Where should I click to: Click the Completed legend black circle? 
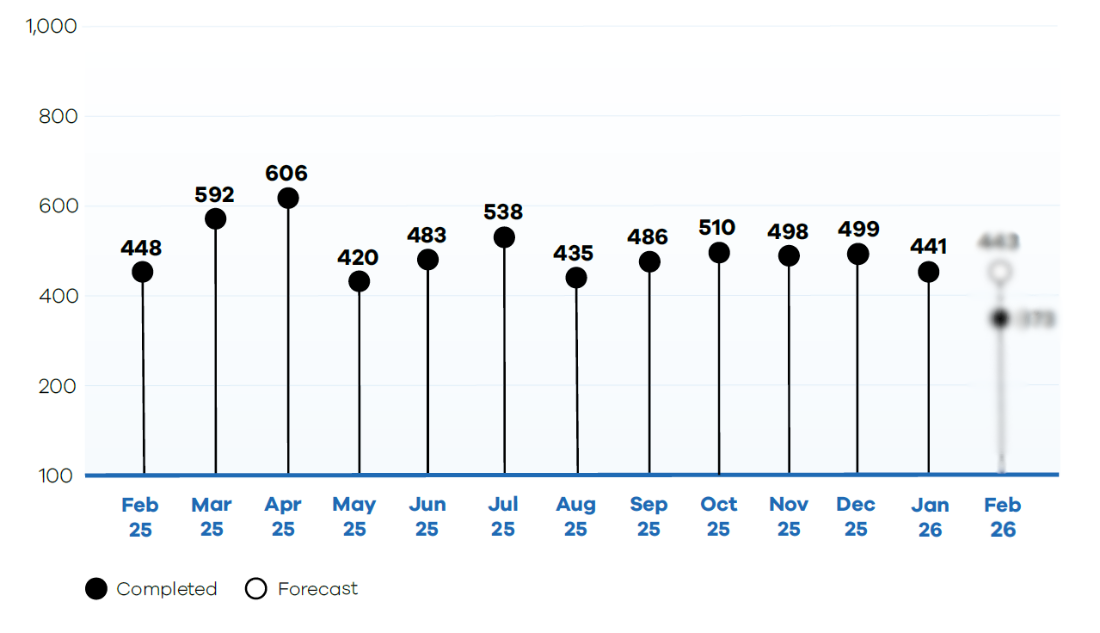(x=96, y=589)
